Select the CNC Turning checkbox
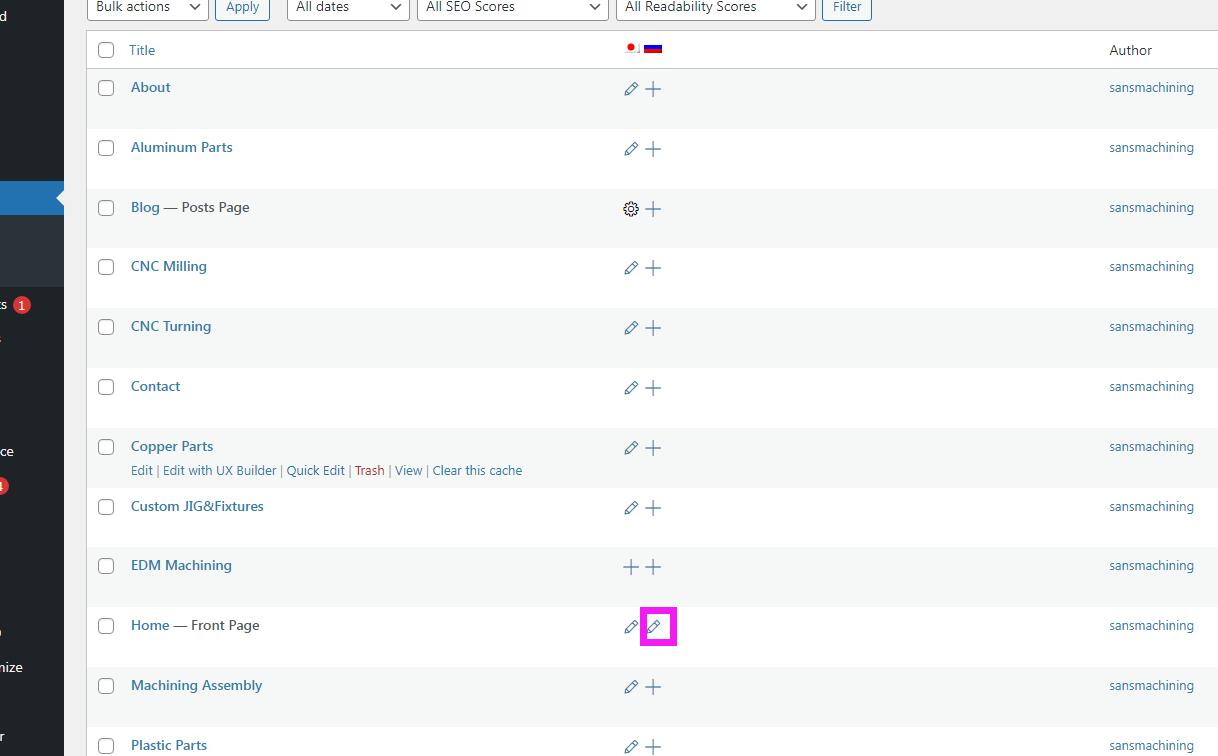The height and width of the screenshot is (756, 1218). (106, 327)
